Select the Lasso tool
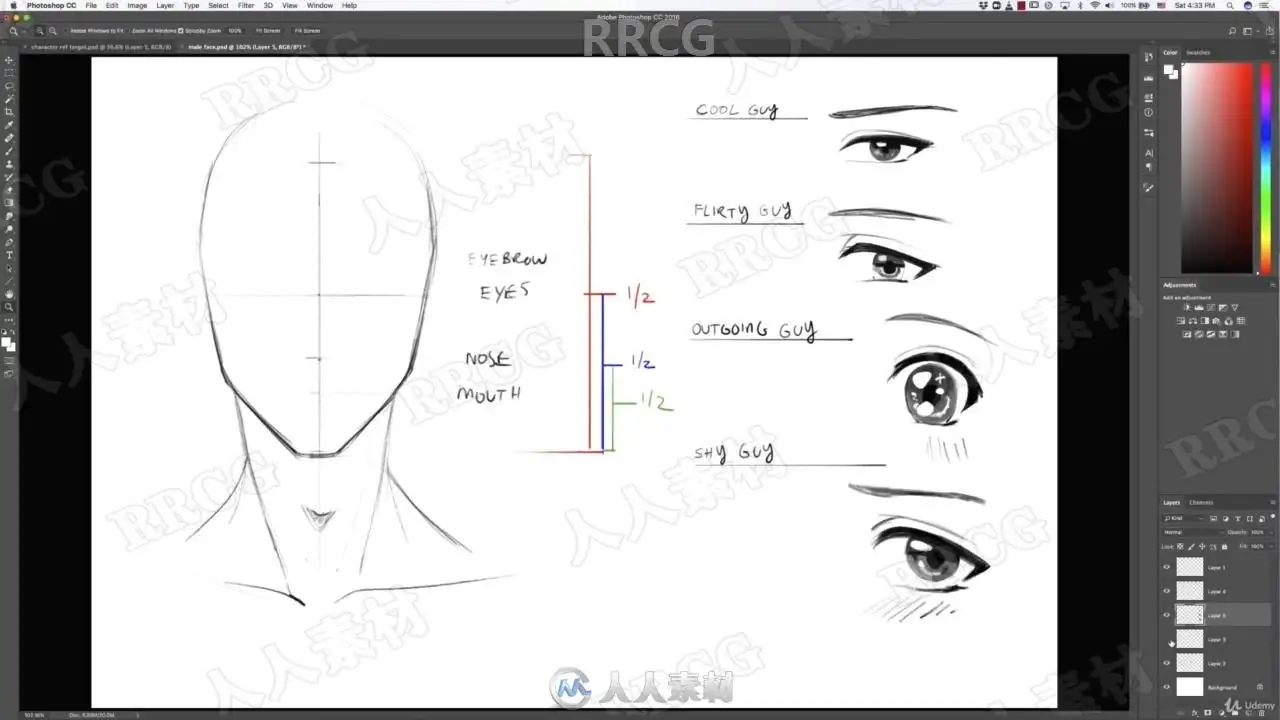This screenshot has height=720, width=1280. (9, 86)
